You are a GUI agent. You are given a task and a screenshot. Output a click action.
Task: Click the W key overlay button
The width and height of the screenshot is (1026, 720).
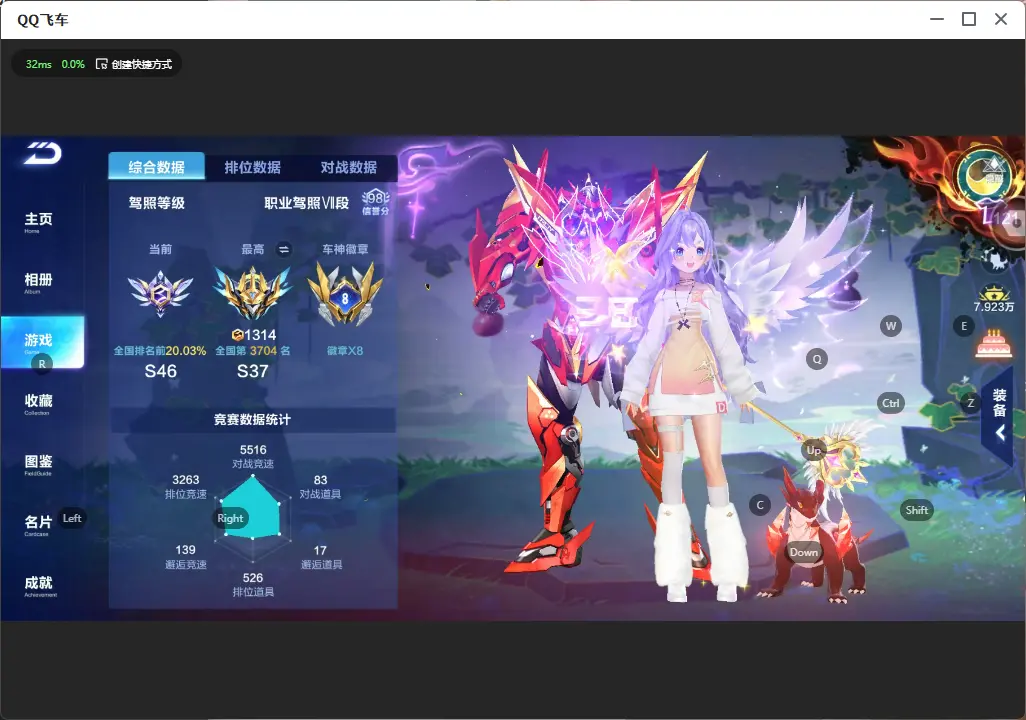pos(891,326)
